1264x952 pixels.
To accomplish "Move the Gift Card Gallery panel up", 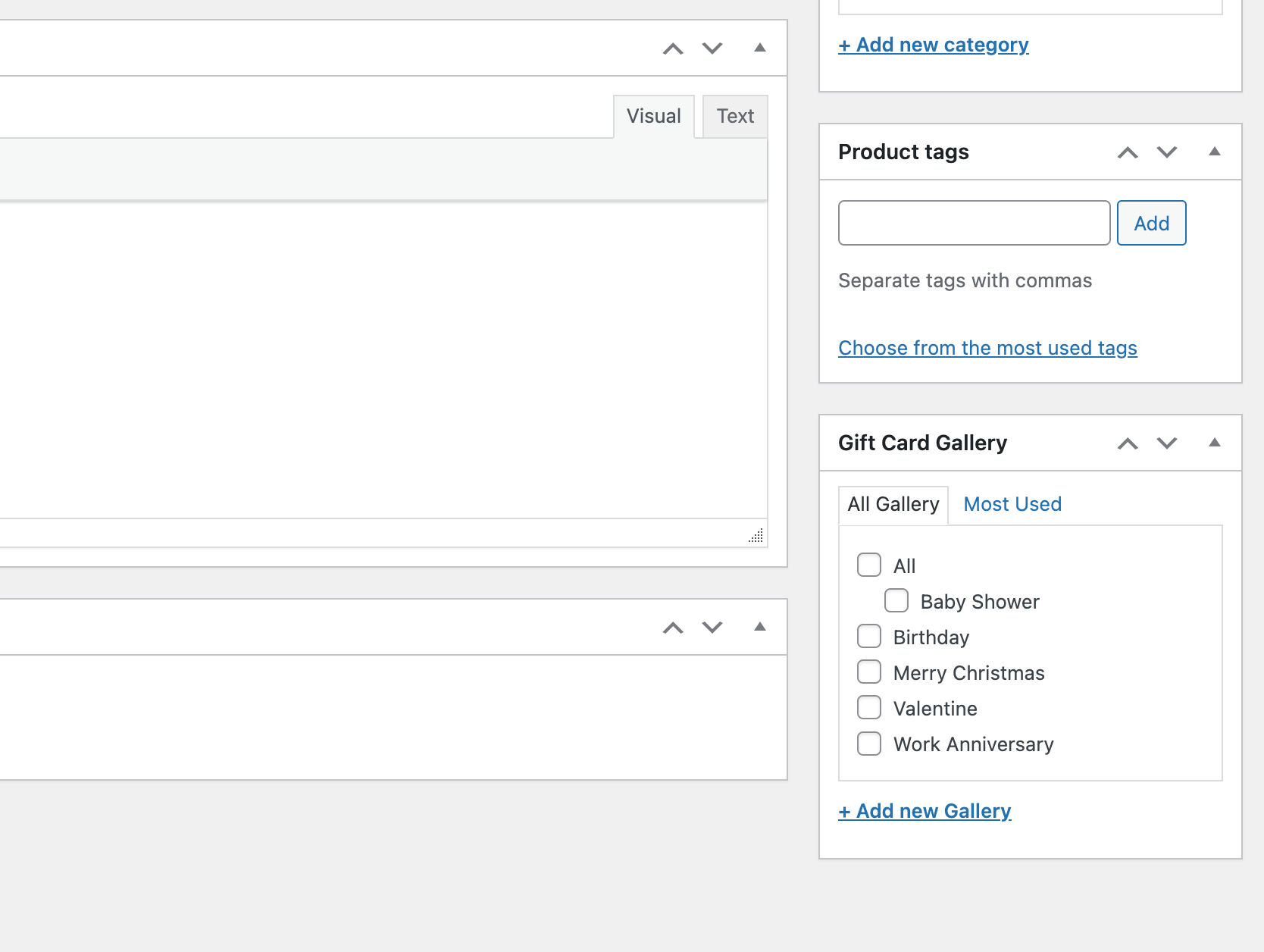I will [x=1128, y=443].
